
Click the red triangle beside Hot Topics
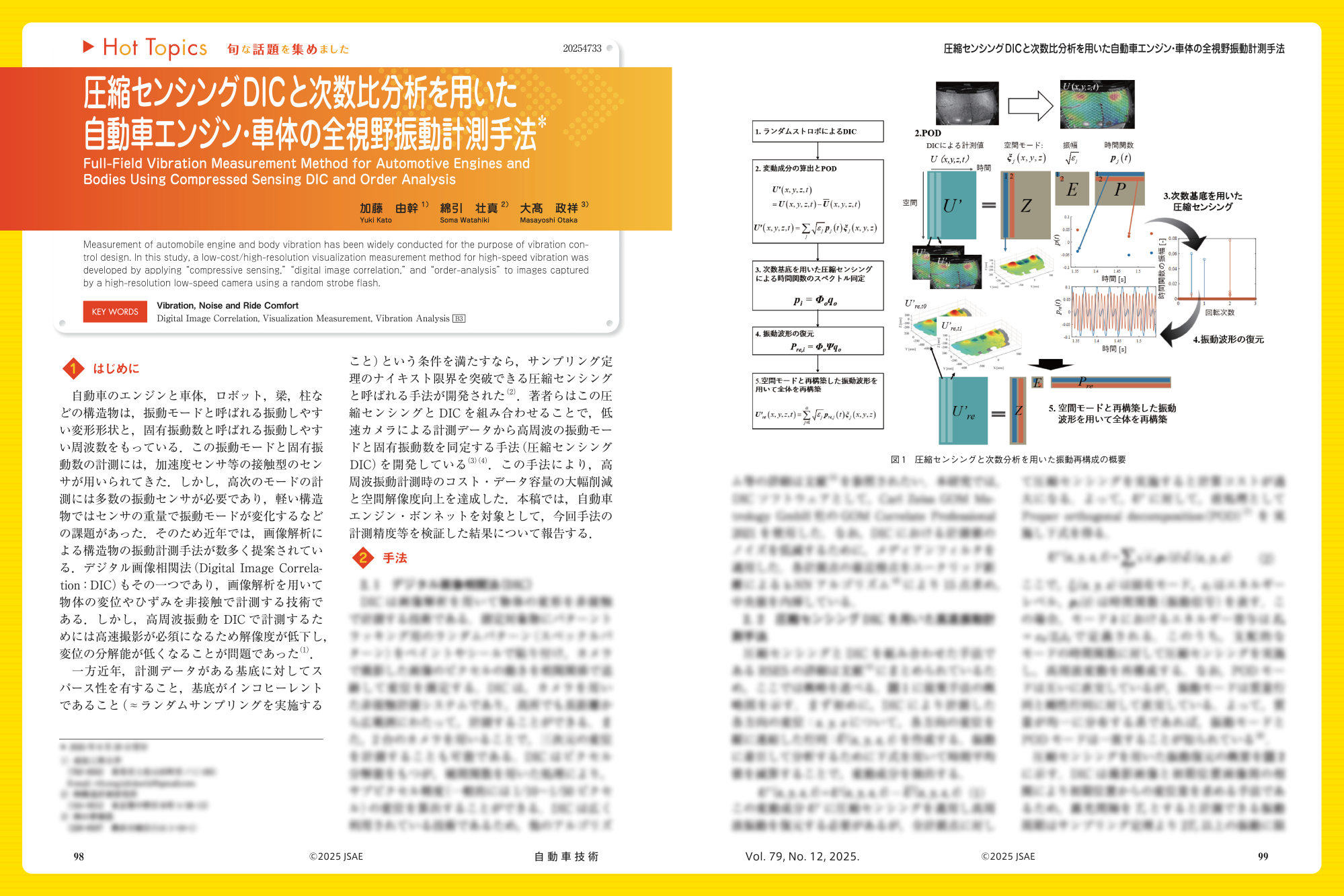point(88,46)
